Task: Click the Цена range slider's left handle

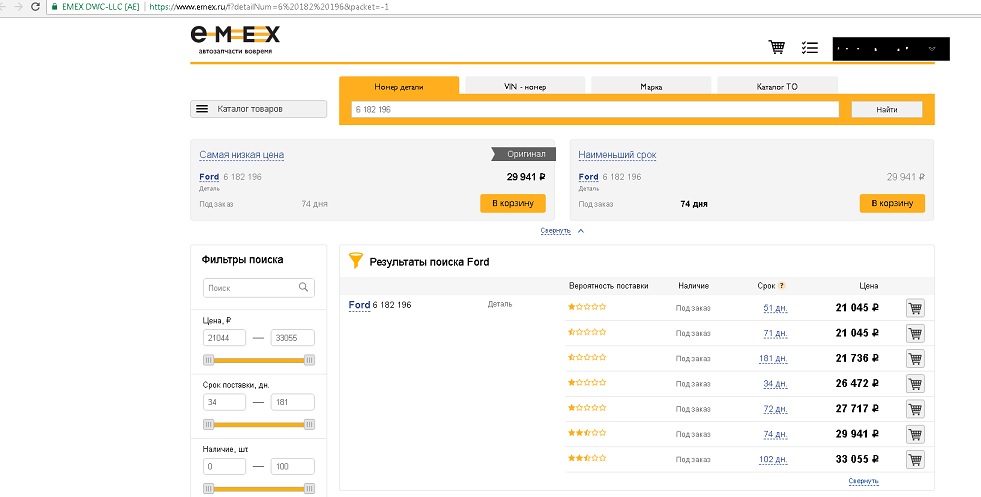Action: pyautogui.click(x=209, y=359)
